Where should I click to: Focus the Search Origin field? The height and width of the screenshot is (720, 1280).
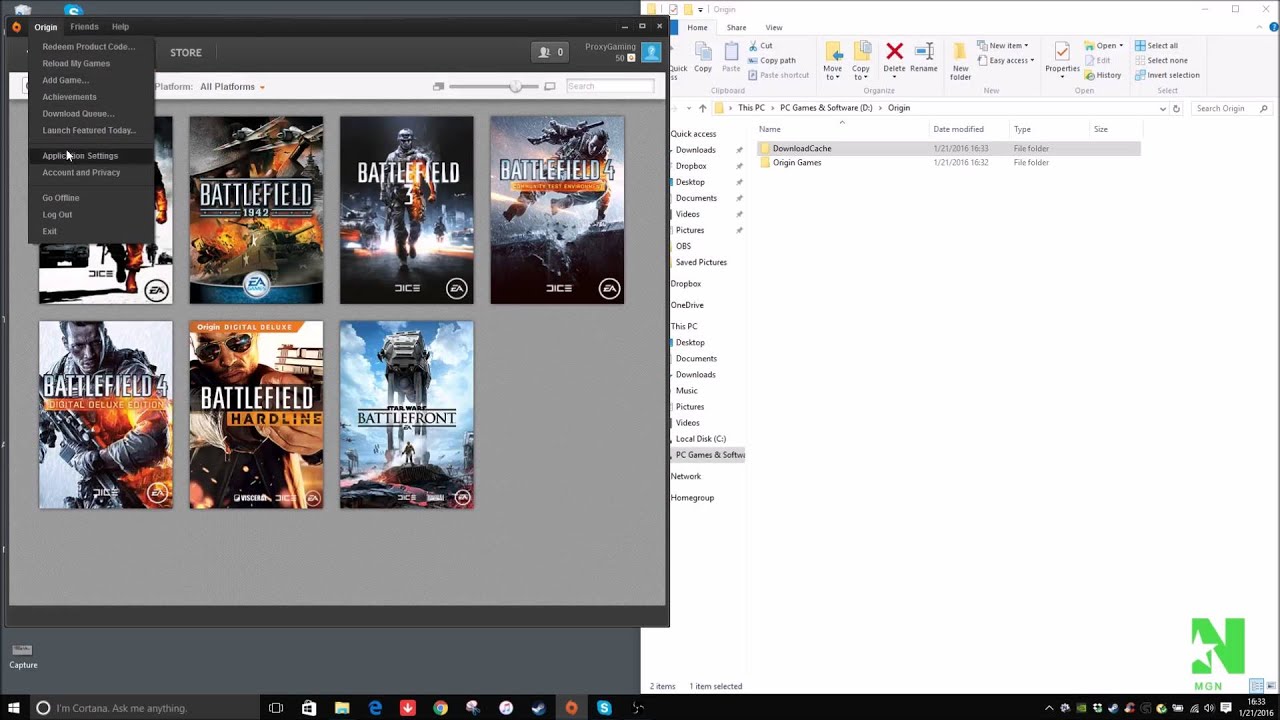[1231, 108]
